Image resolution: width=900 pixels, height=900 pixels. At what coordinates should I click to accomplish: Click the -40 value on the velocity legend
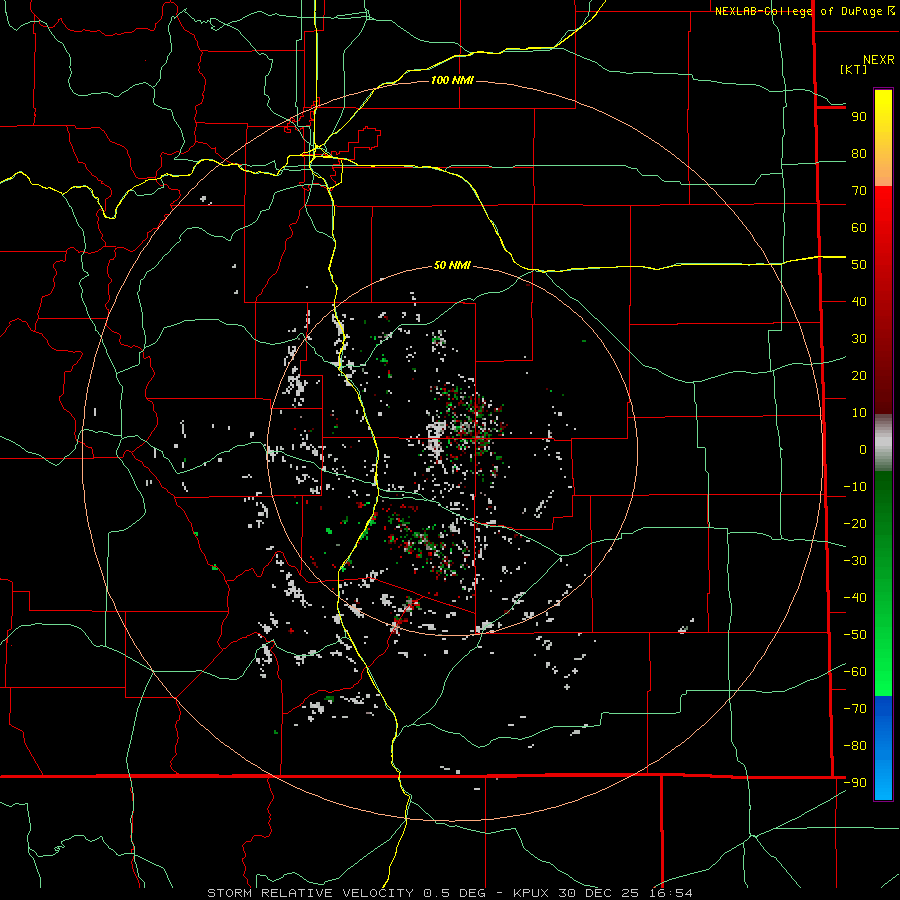coord(855,598)
